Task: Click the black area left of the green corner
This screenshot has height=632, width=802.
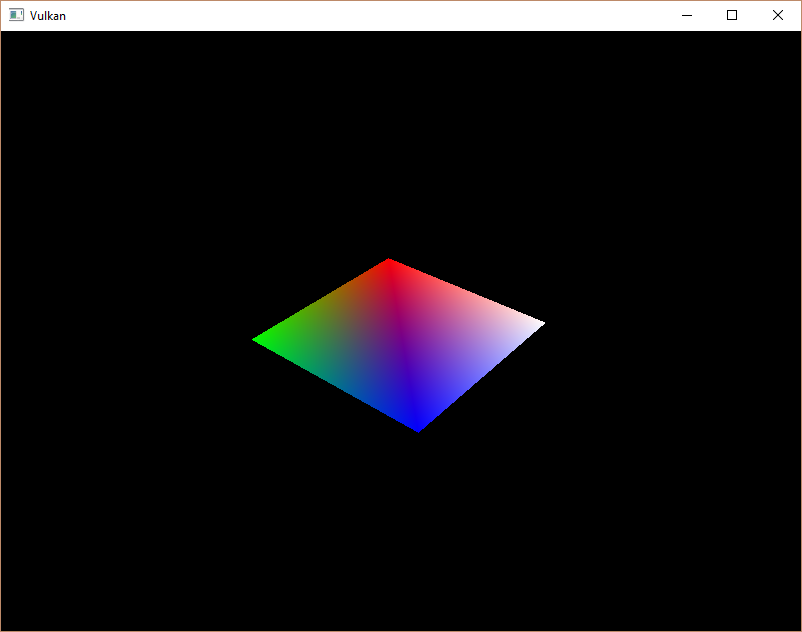Action: pyautogui.click(x=128, y=339)
